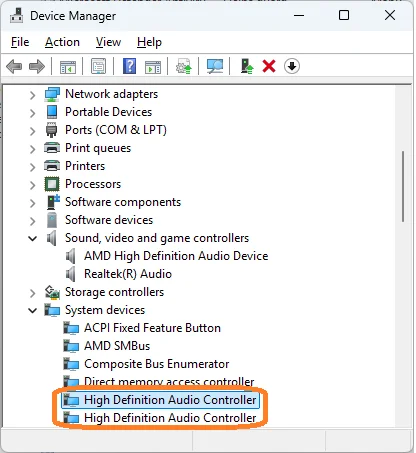Expand the Printers node
This screenshot has height=453, width=416.
32,167
